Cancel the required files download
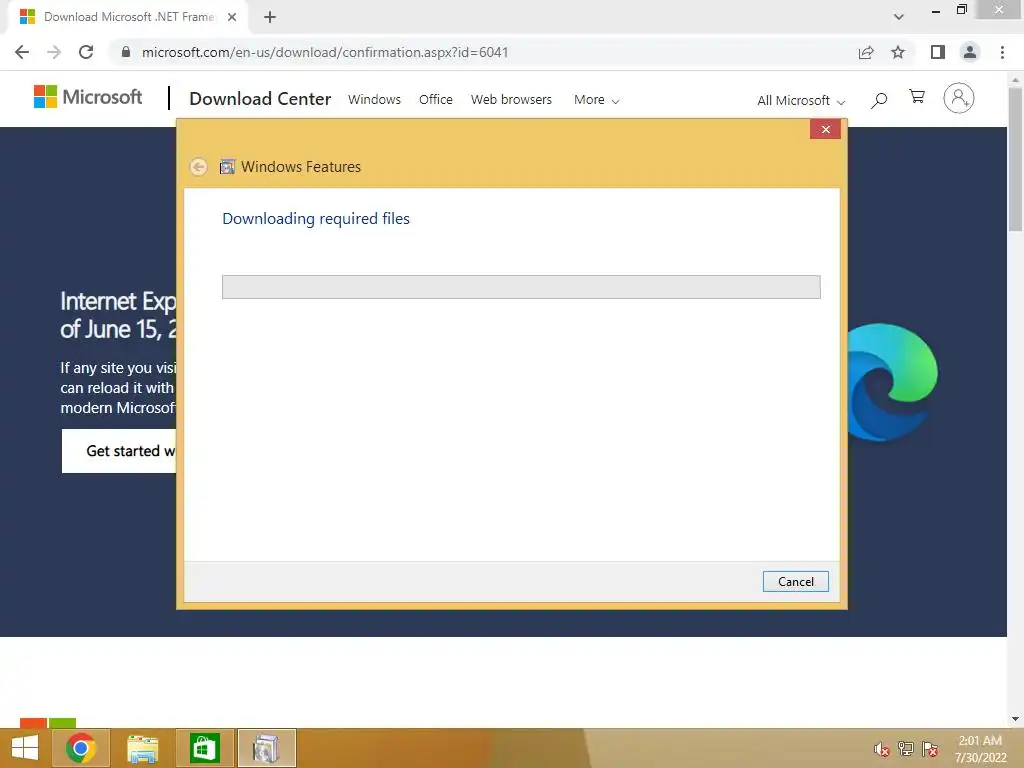Image resolution: width=1024 pixels, height=768 pixels. click(795, 581)
